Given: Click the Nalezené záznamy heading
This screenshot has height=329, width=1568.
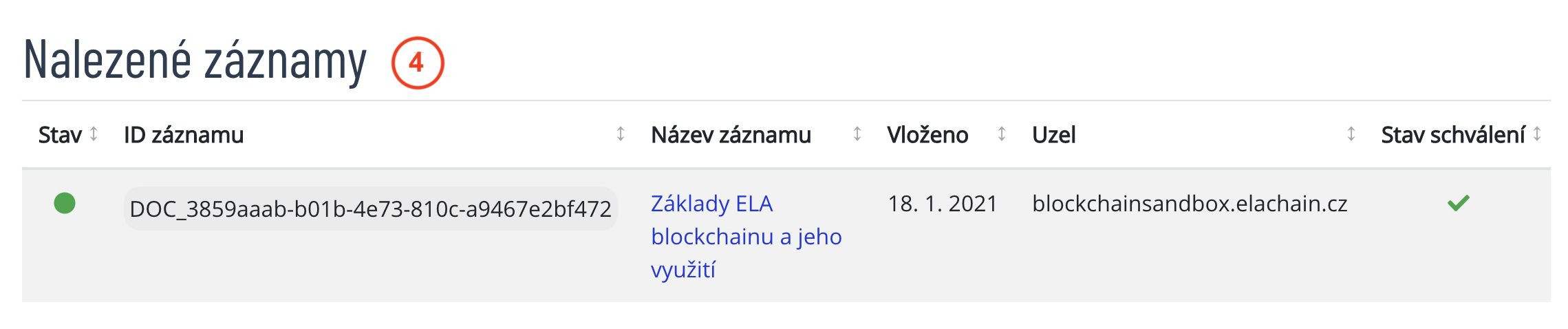Looking at the screenshot, I should pyautogui.click(x=195, y=62).
